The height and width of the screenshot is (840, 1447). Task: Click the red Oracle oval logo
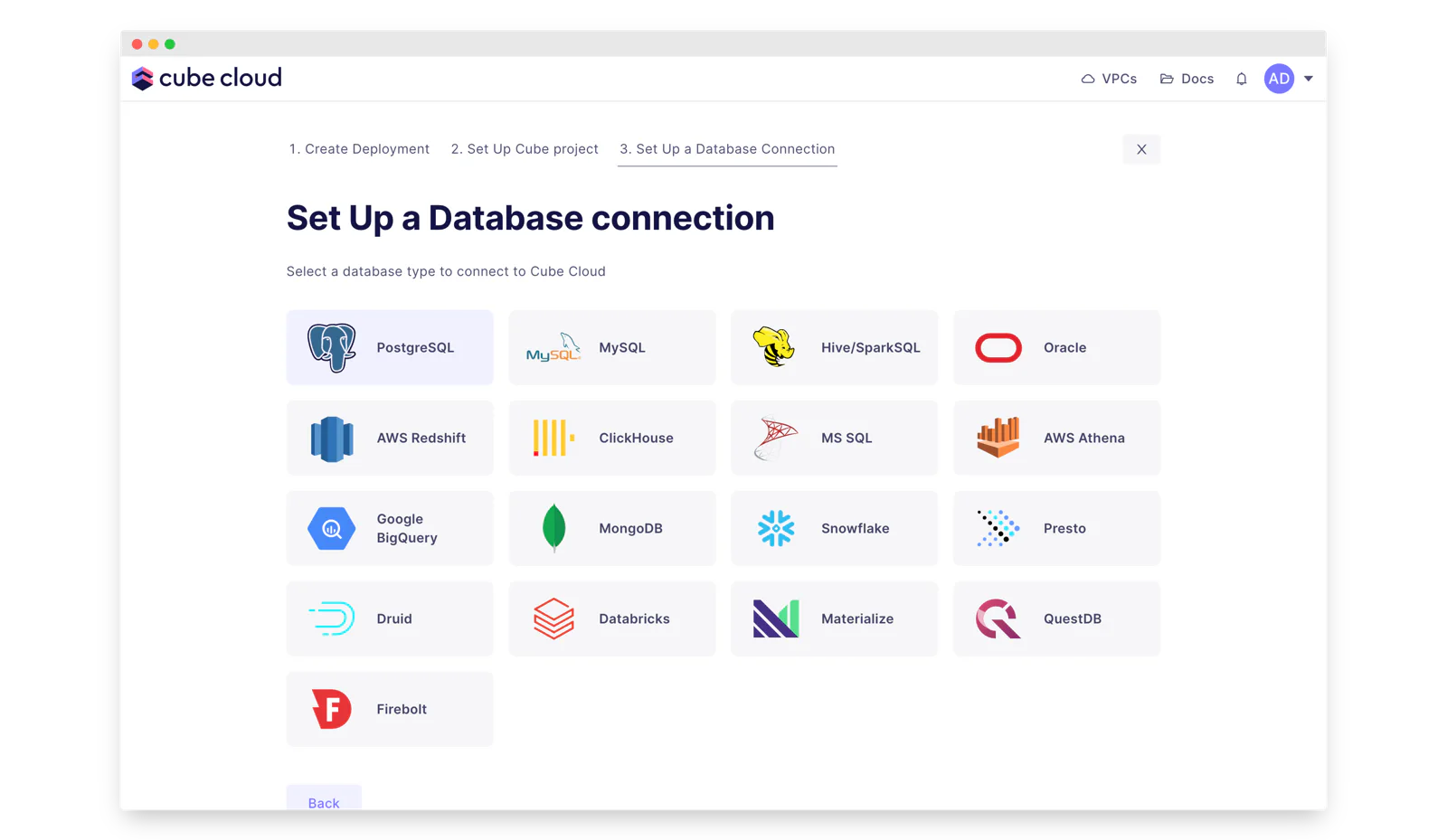[998, 348]
